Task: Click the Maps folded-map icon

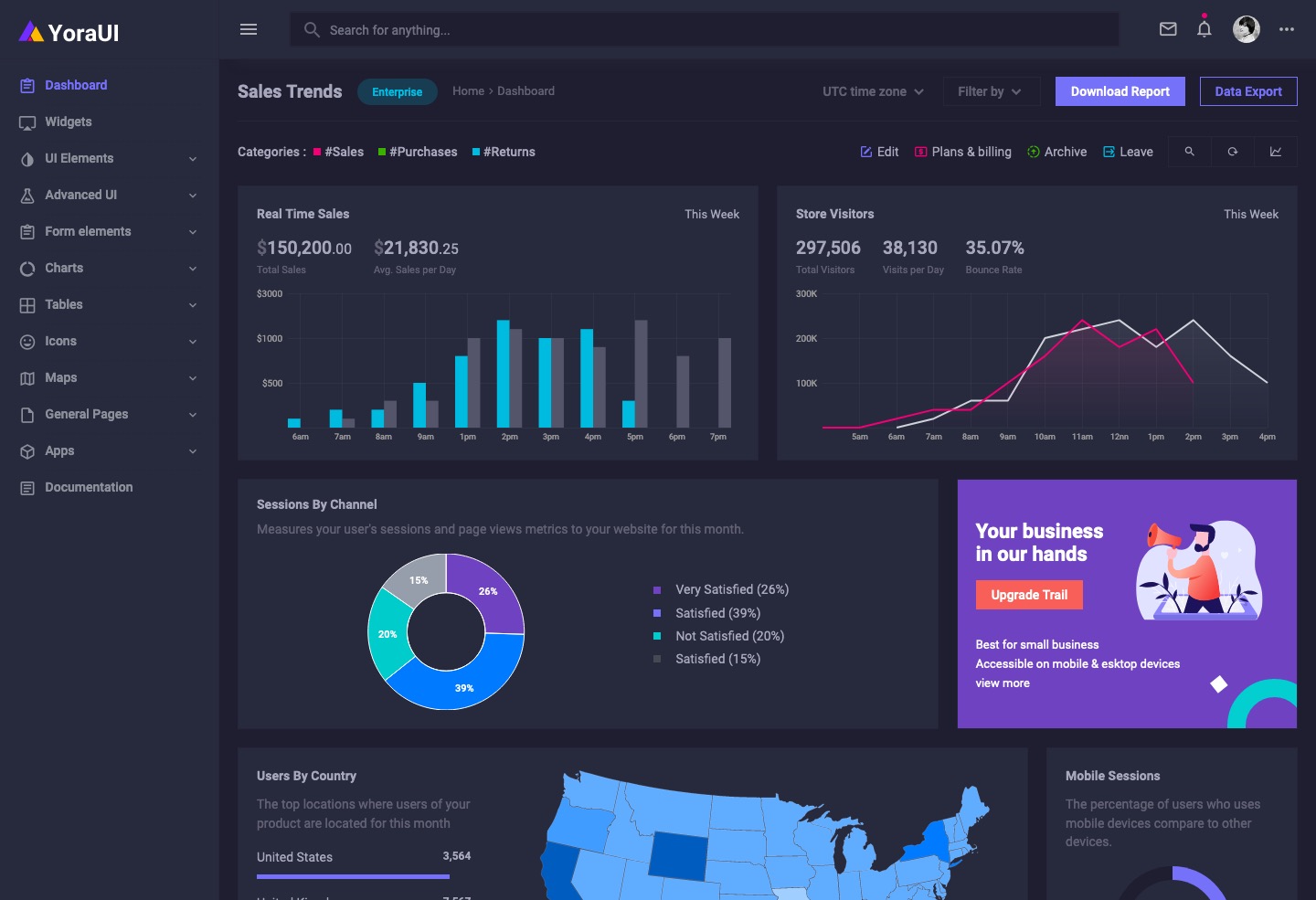Action: [27, 377]
